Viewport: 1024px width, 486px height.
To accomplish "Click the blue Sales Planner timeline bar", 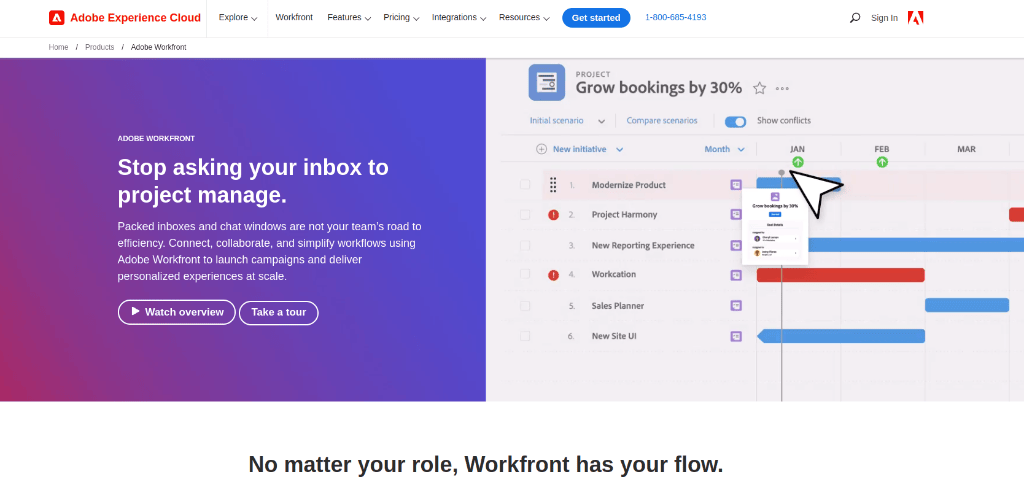I will (967, 305).
